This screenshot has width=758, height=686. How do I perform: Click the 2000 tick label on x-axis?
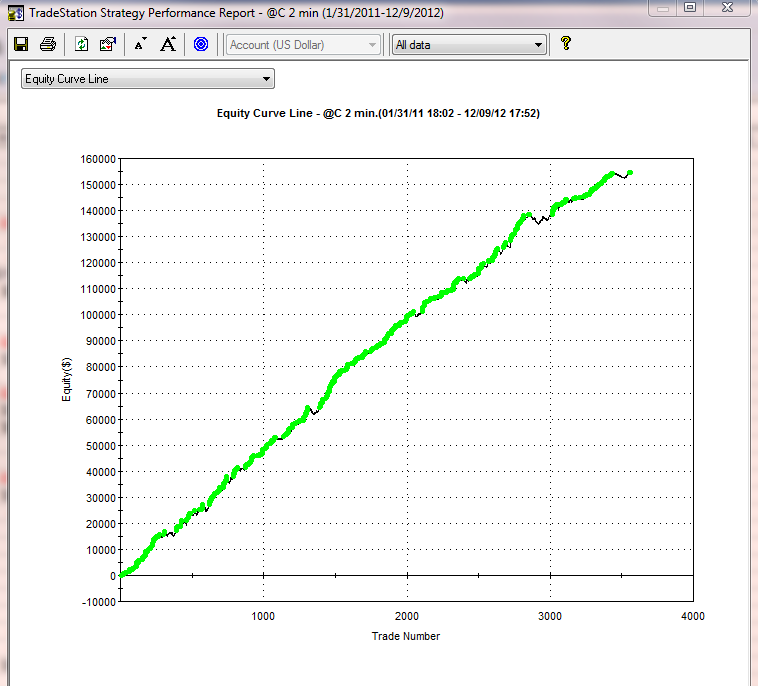[406, 616]
